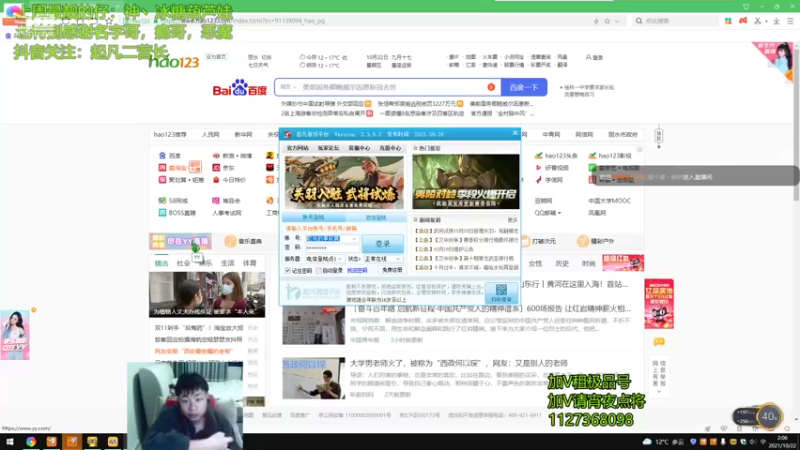The image size is (800, 450).
Task: Open the Chrome-style browser on taskbar
Action: click(31, 442)
